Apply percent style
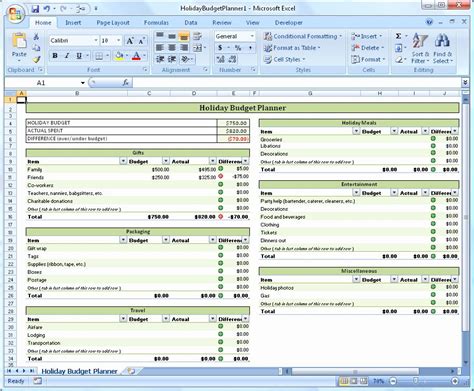 click(x=238, y=48)
